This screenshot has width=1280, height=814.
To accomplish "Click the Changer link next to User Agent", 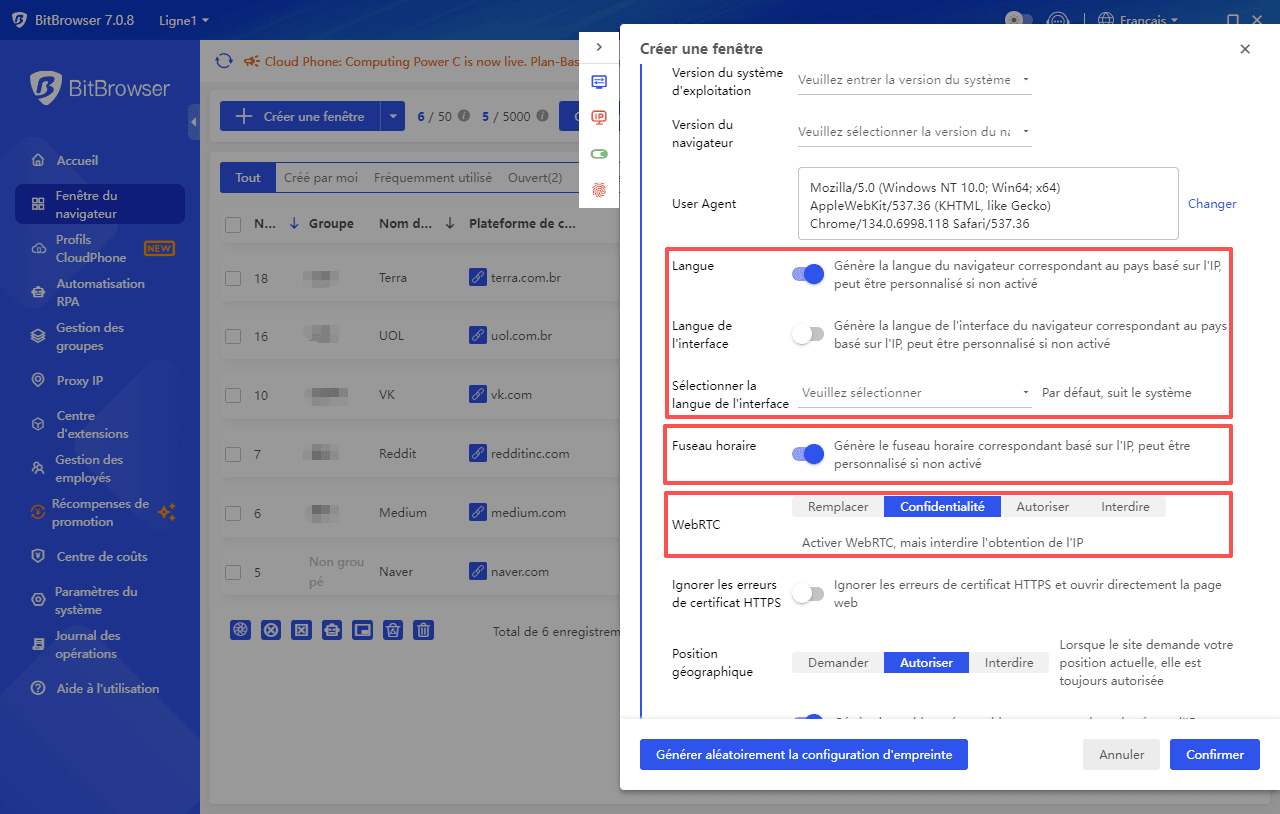I will click(1211, 203).
